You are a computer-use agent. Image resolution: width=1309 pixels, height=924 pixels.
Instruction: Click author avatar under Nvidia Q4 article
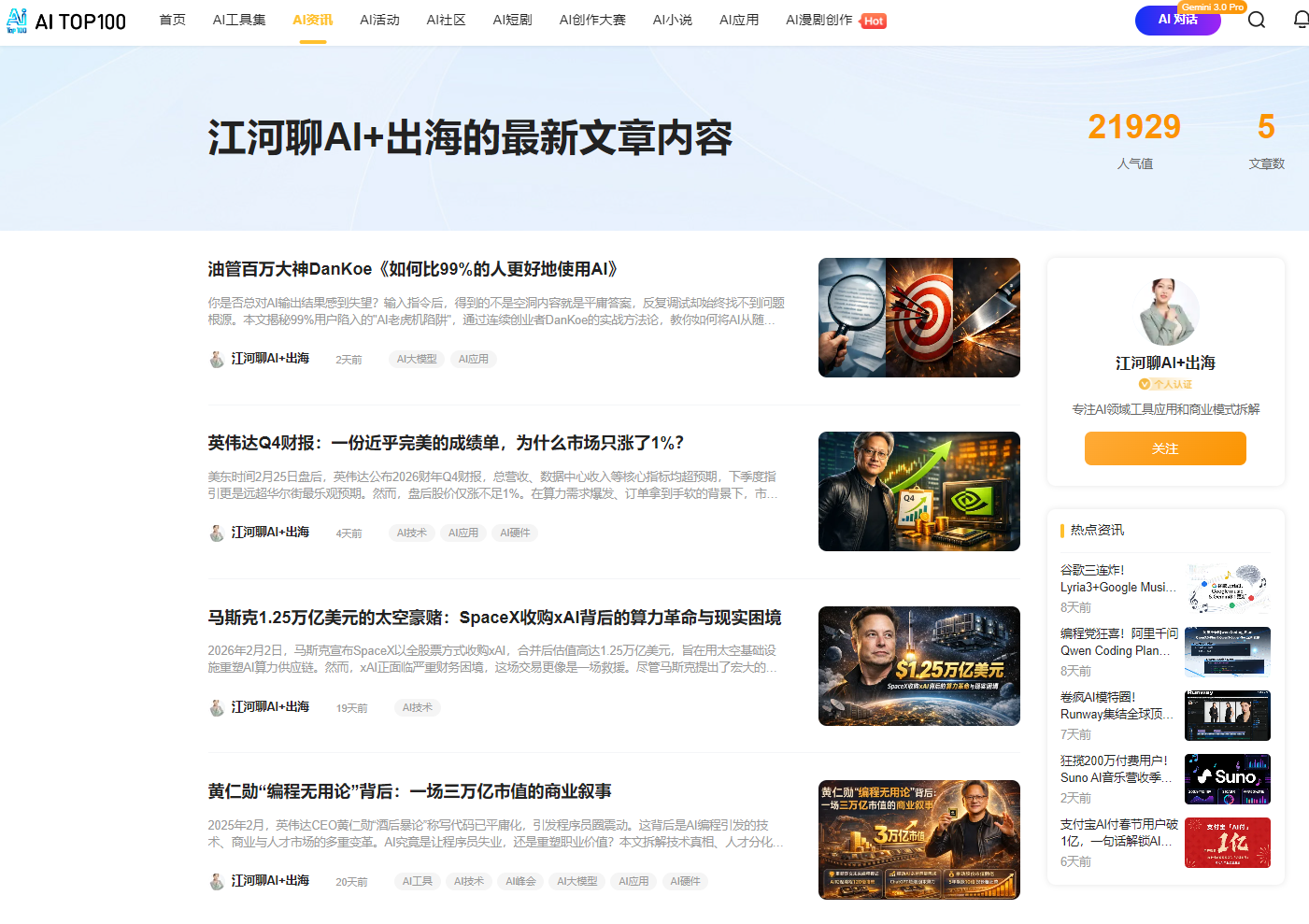[217, 533]
